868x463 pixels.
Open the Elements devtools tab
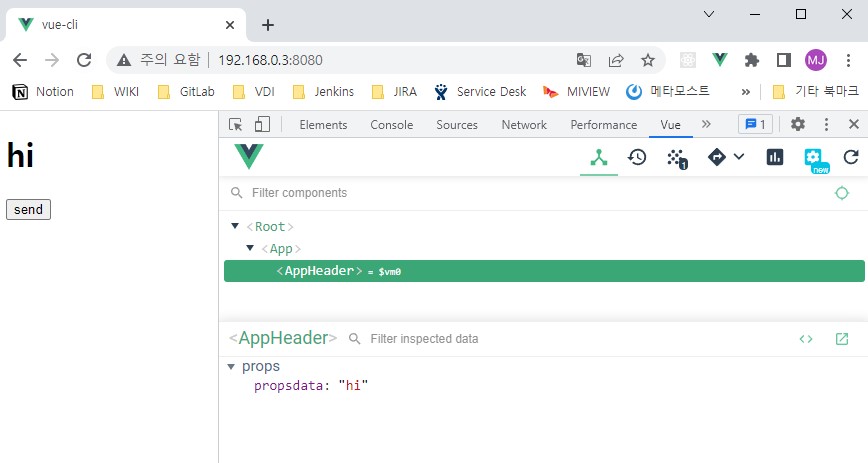pos(323,125)
